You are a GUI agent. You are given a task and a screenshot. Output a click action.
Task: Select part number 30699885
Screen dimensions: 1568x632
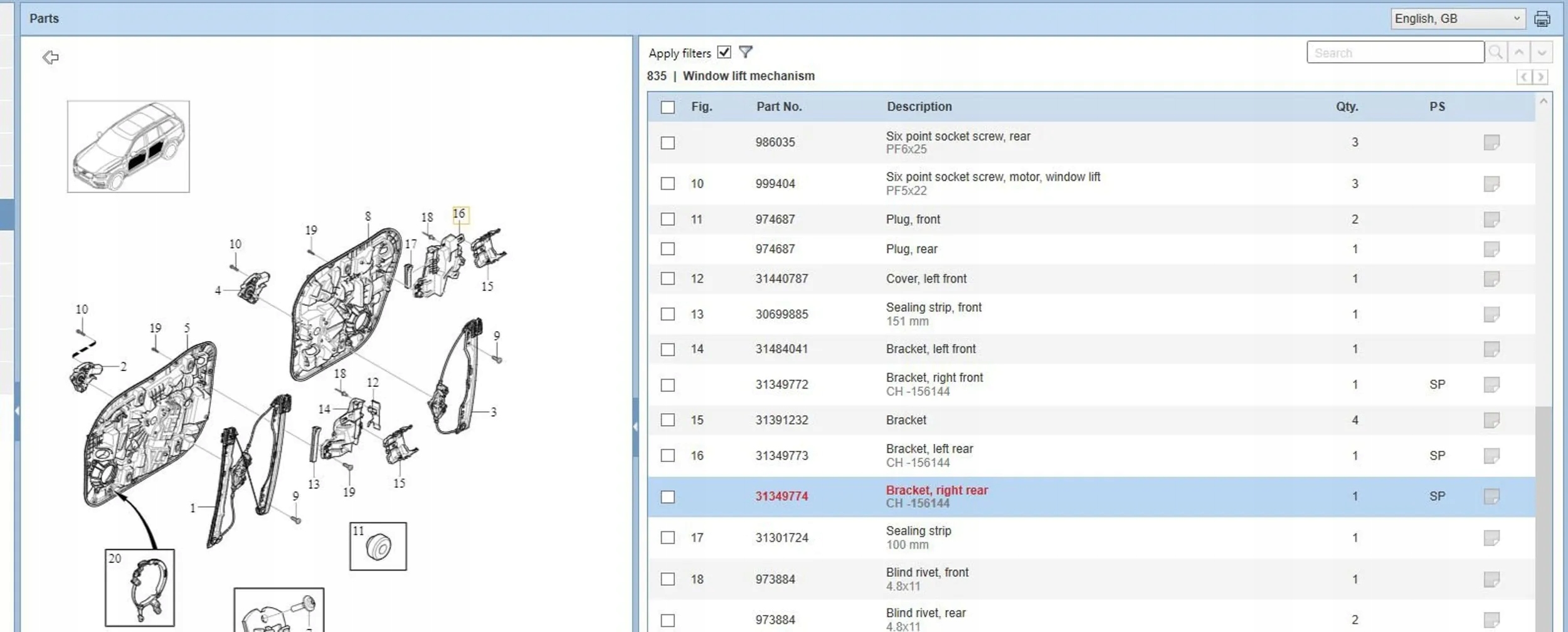(x=781, y=314)
